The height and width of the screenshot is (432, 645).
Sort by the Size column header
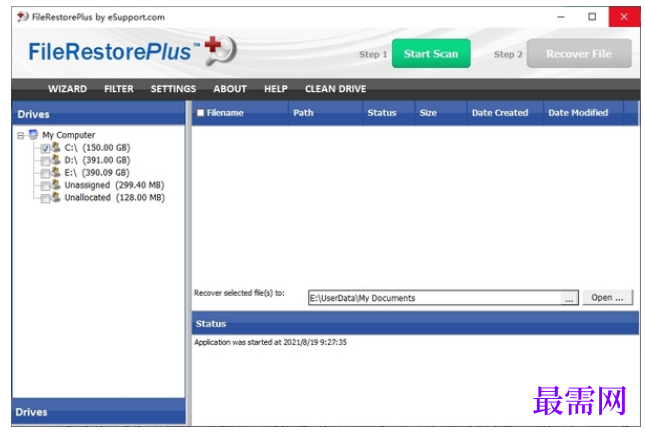tap(441, 113)
